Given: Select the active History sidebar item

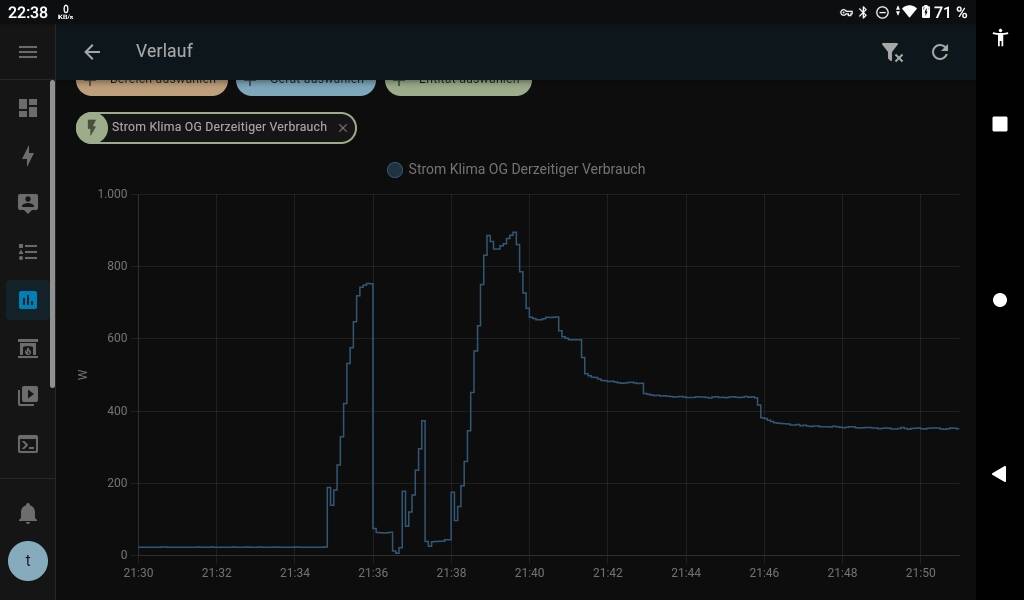Looking at the screenshot, I should pyautogui.click(x=28, y=300).
